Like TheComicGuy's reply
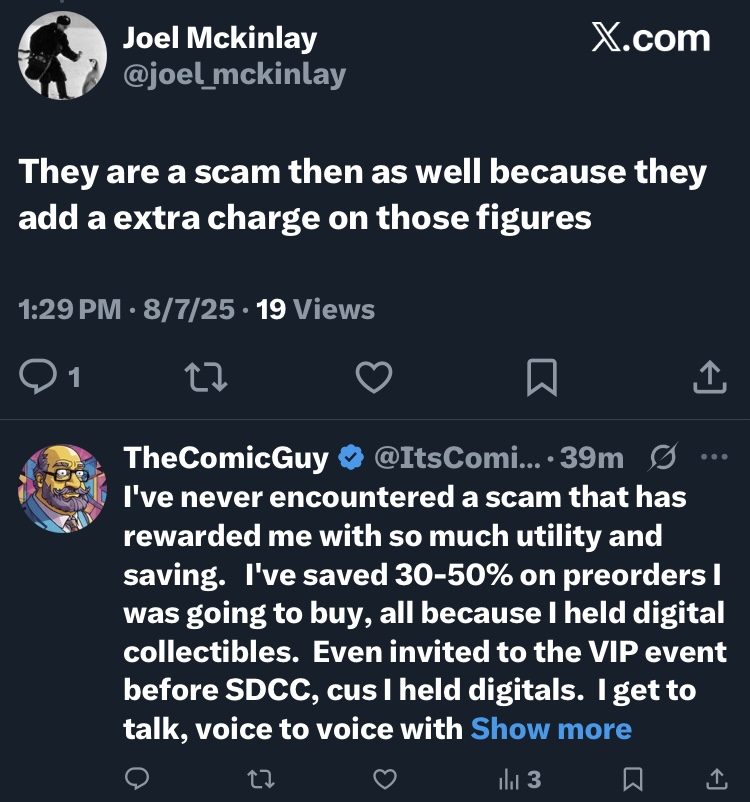 coord(385,779)
